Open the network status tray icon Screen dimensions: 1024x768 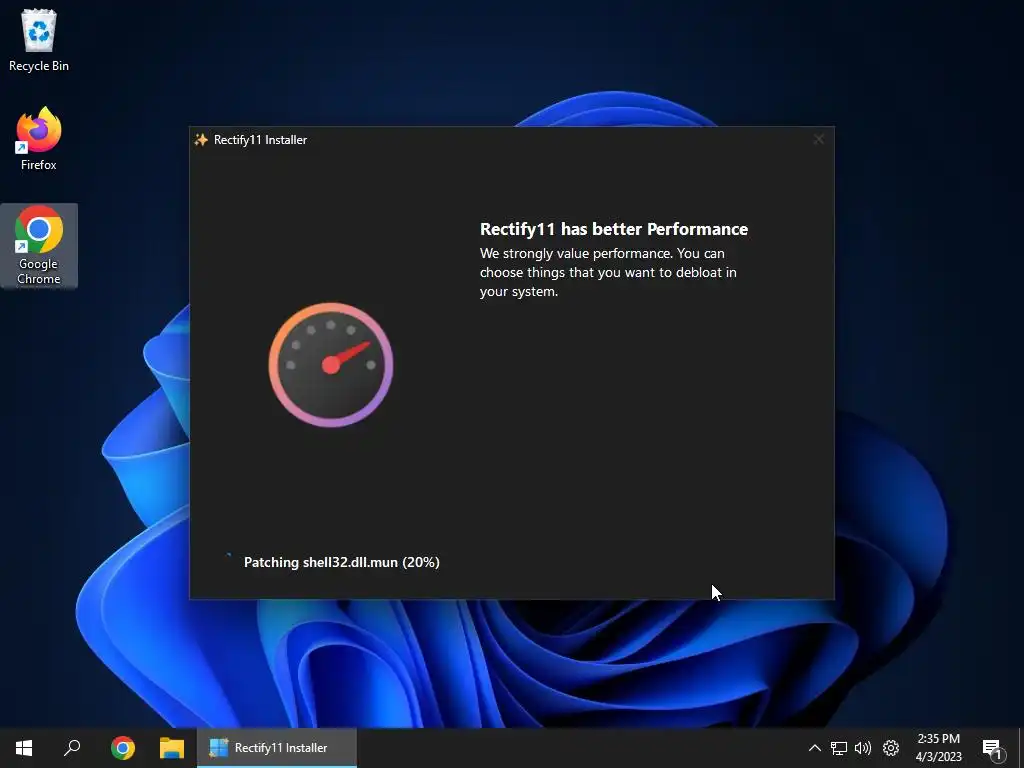pos(839,748)
